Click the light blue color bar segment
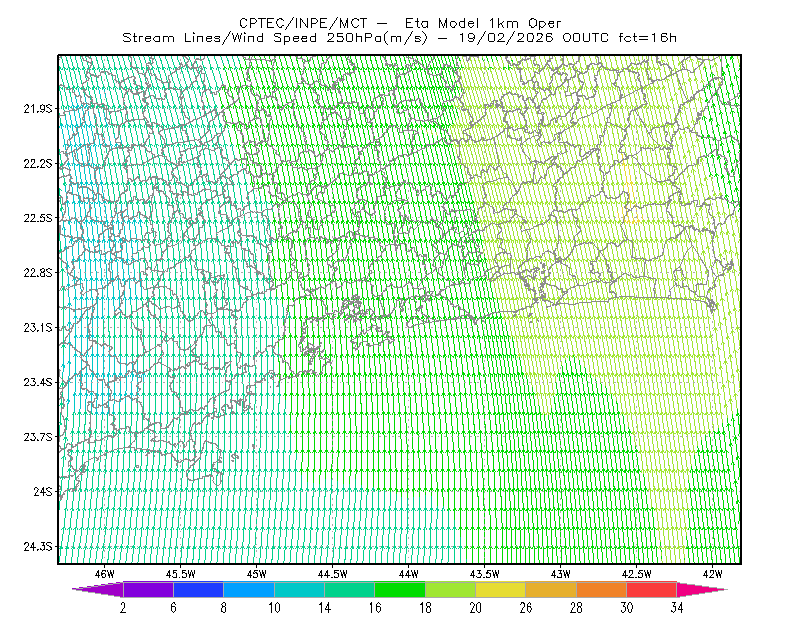This screenshot has height=618, width=800. point(249,589)
